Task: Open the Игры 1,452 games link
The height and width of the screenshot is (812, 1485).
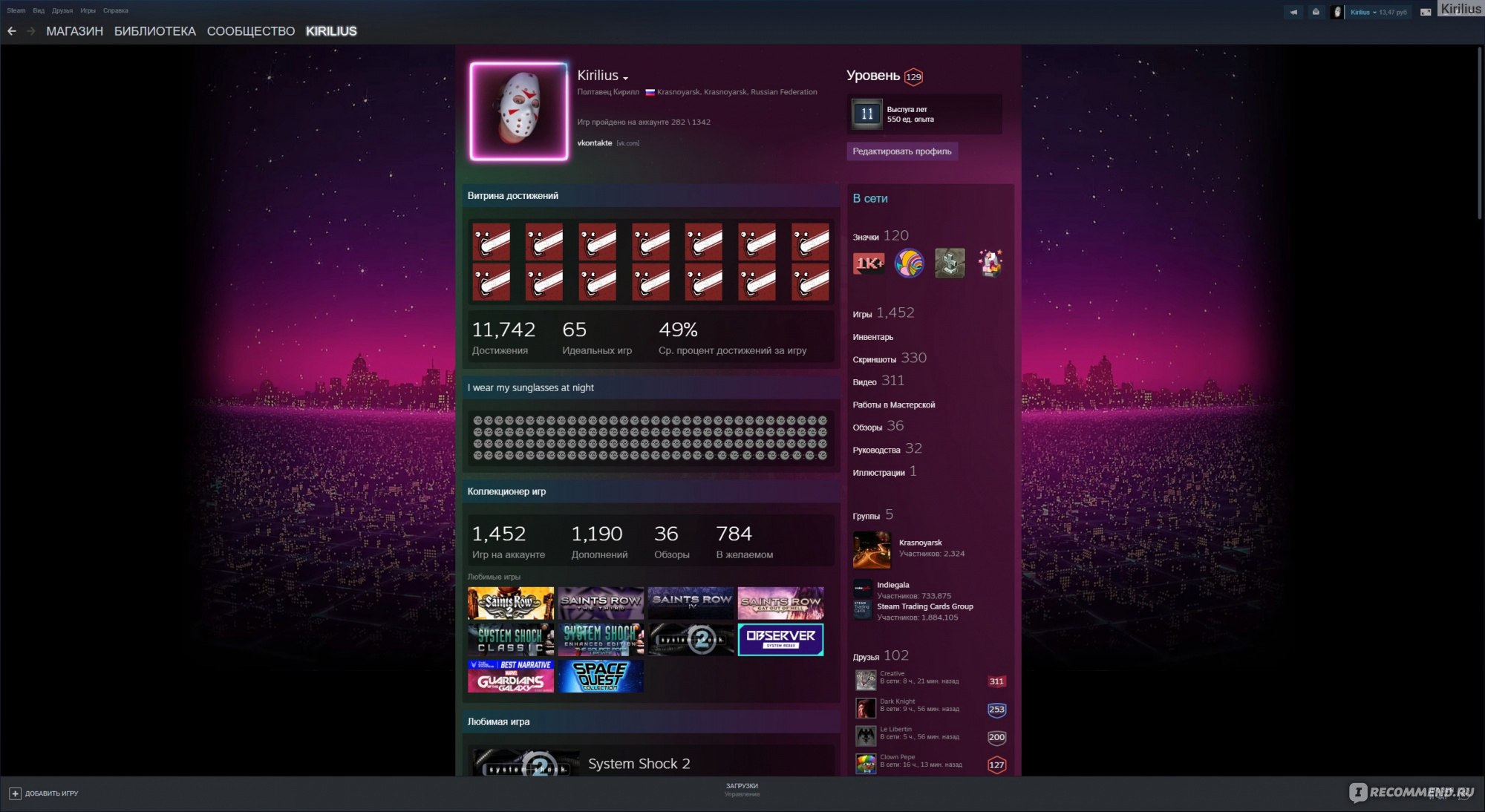Action: pos(884,313)
